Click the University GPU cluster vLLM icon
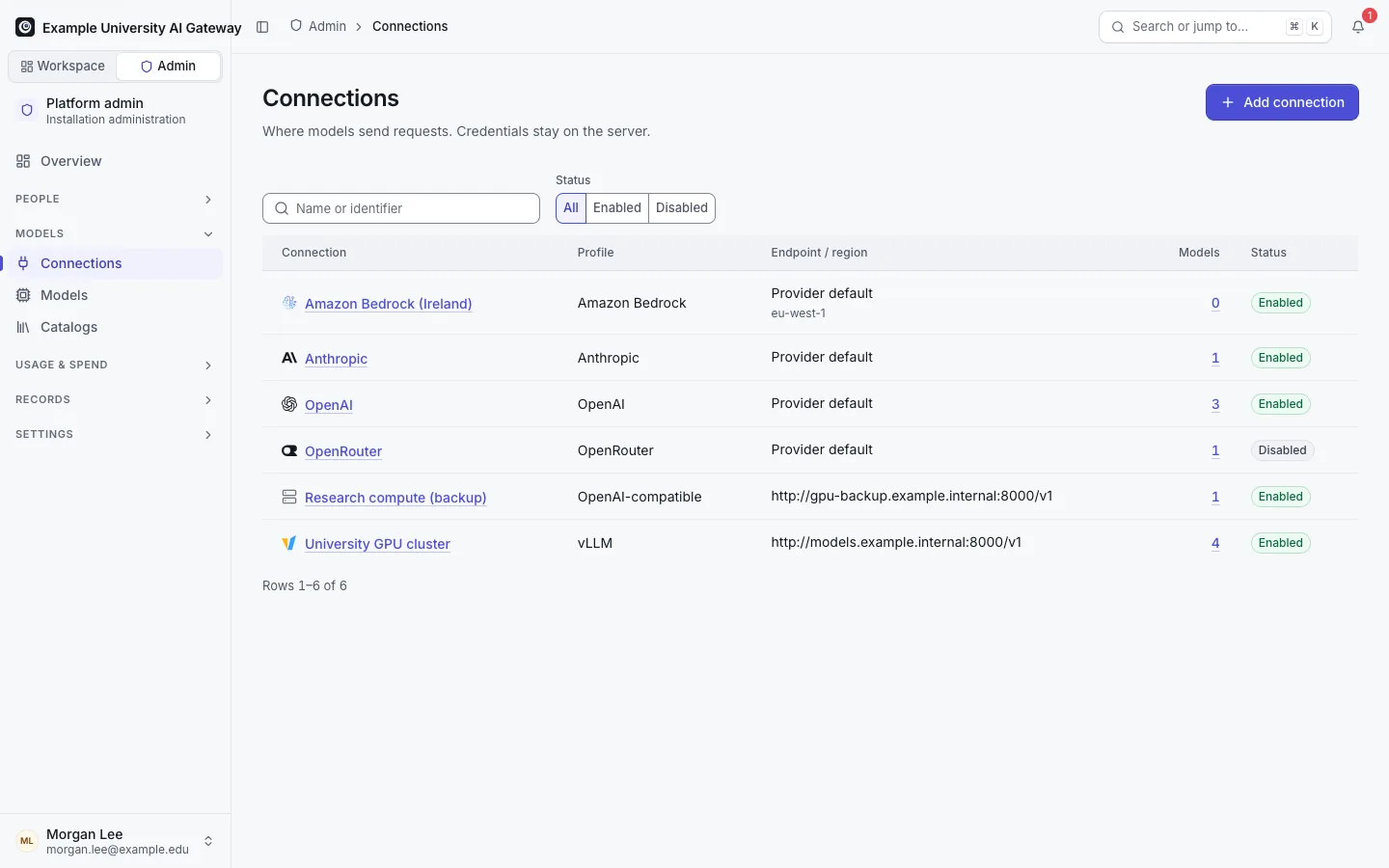 [x=289, y=543]
